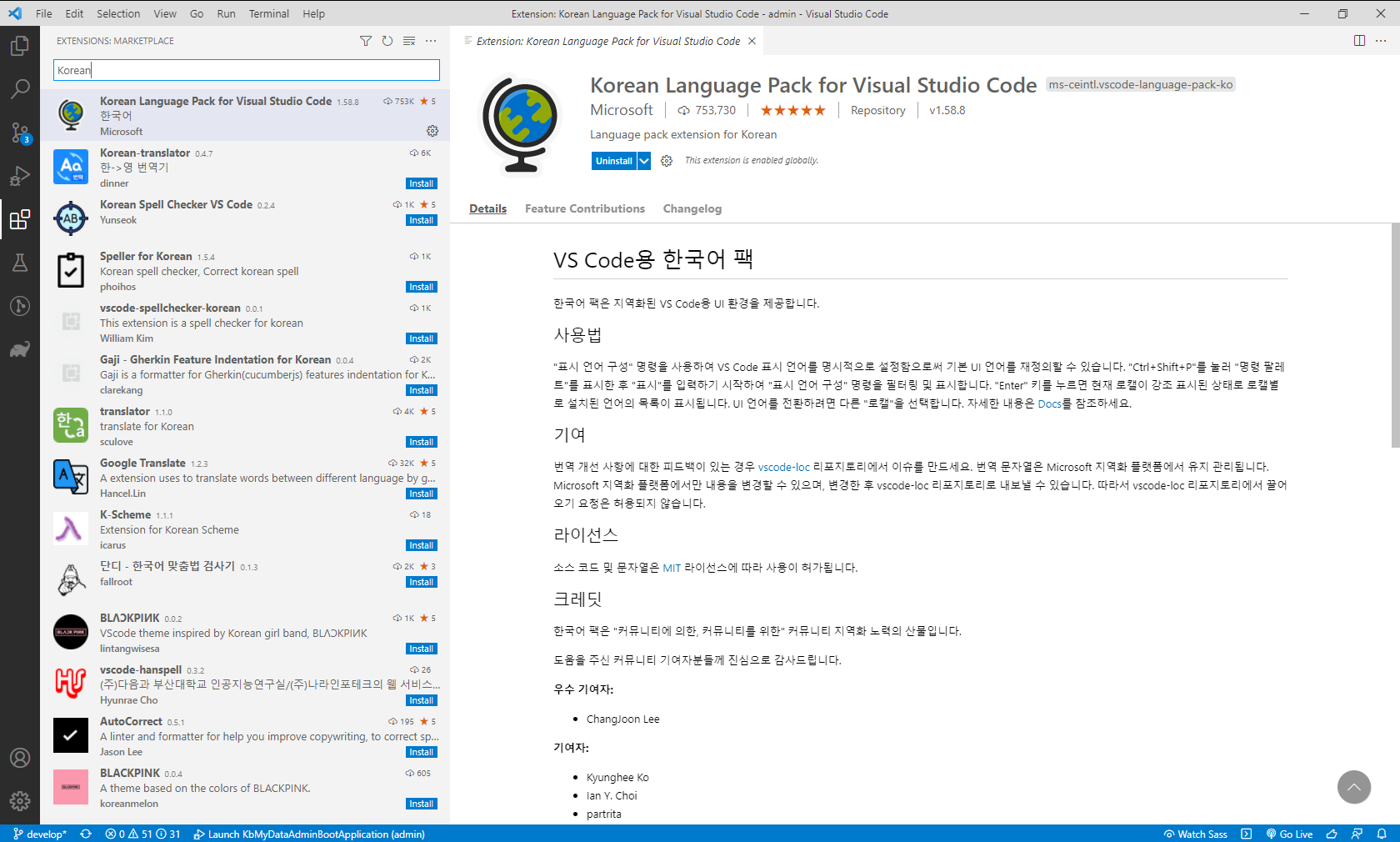Install the K-Scheme extension
The image size is (1400, 842).
tap(421, 545)
